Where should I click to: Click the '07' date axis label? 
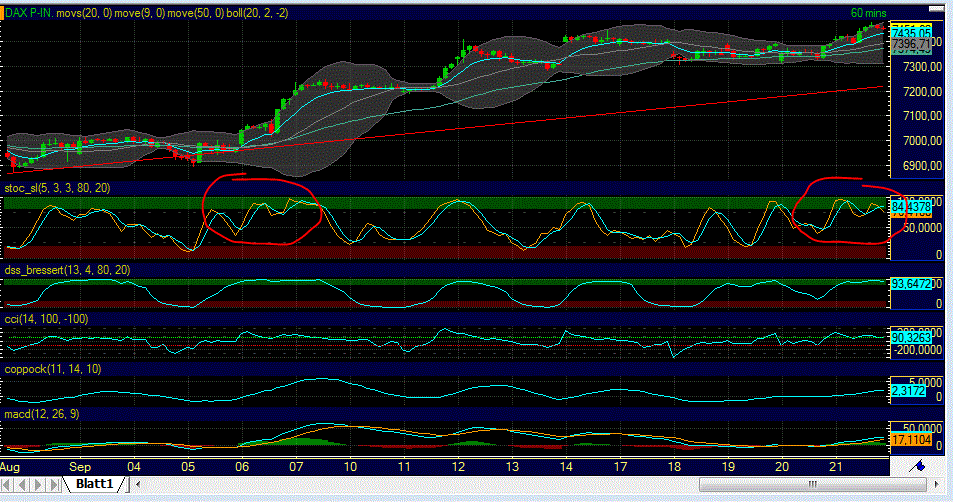[x=296, y=467]
